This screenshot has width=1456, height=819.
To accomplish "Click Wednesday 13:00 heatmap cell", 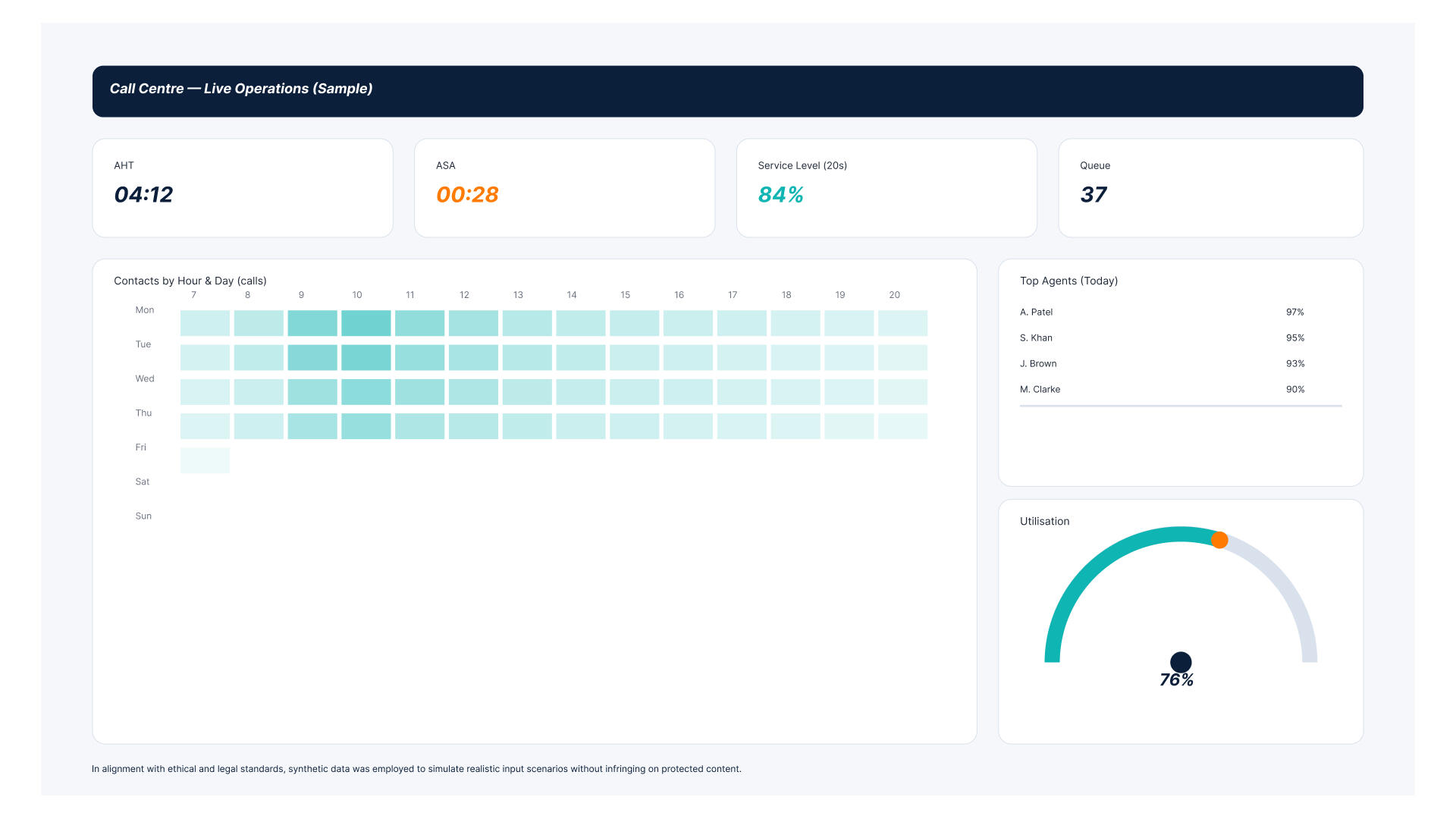I will pyautogui.click(x=527, y=392).
